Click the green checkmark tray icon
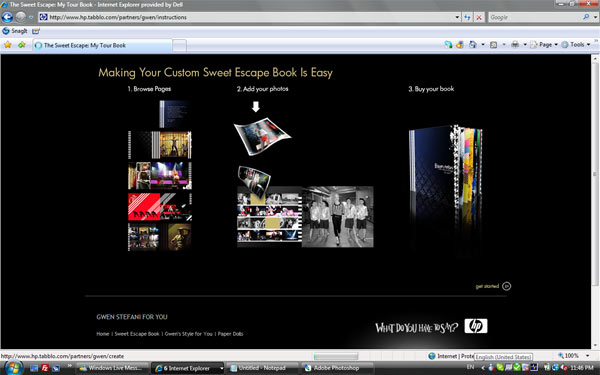The width and height of the screenshot is (600, 375). 517,367
